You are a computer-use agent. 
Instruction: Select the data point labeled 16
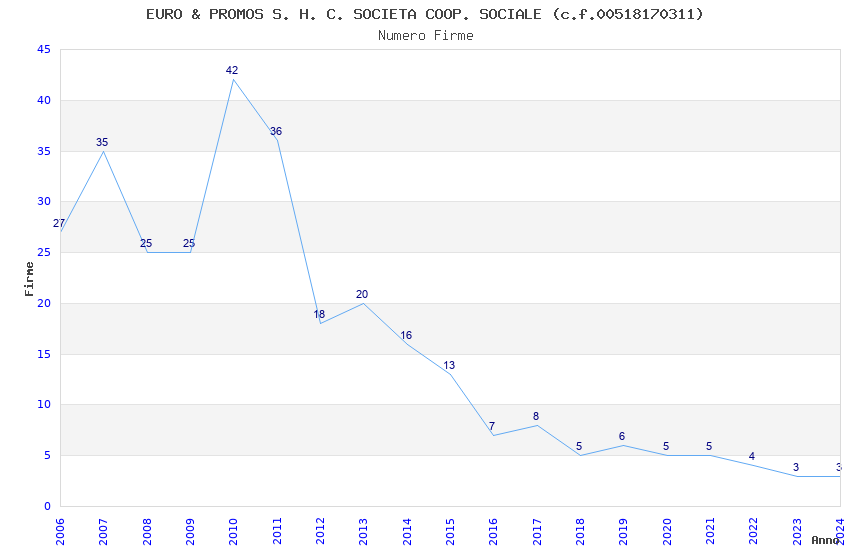click(x=406, y=335)
